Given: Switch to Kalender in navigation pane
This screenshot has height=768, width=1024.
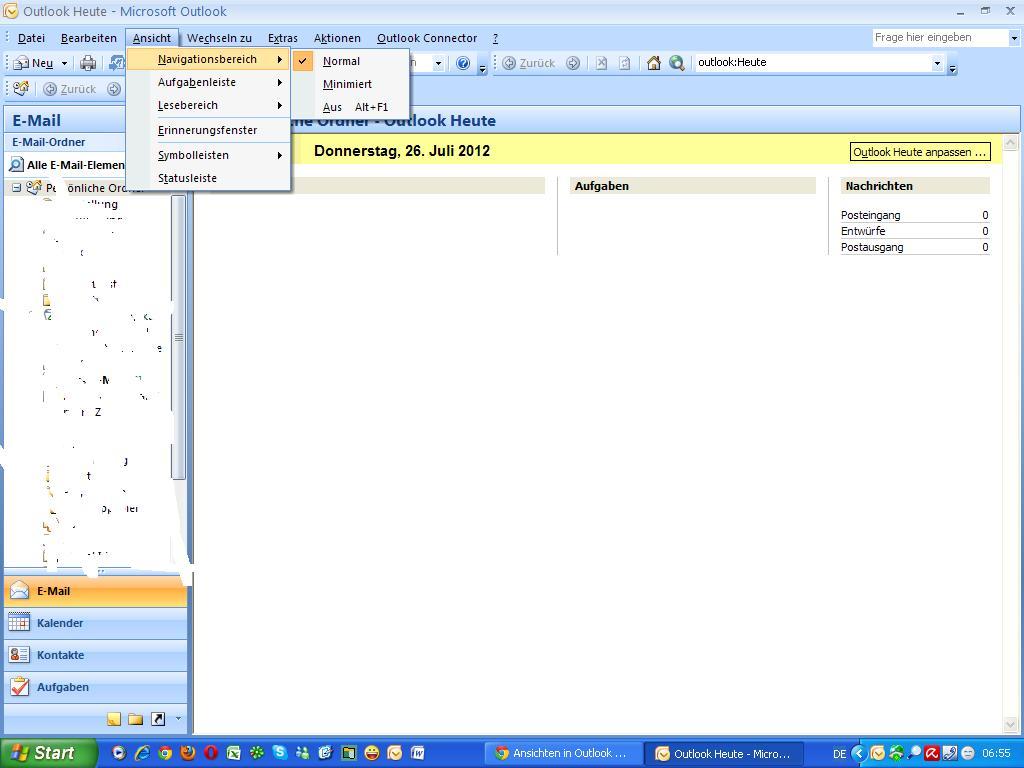Looking at the screenshot, I should coord(96,623).
